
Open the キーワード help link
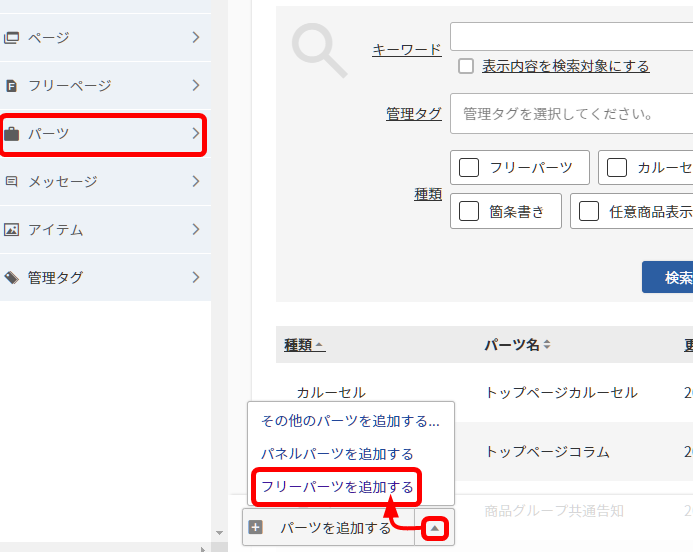[x=406, y=49]
